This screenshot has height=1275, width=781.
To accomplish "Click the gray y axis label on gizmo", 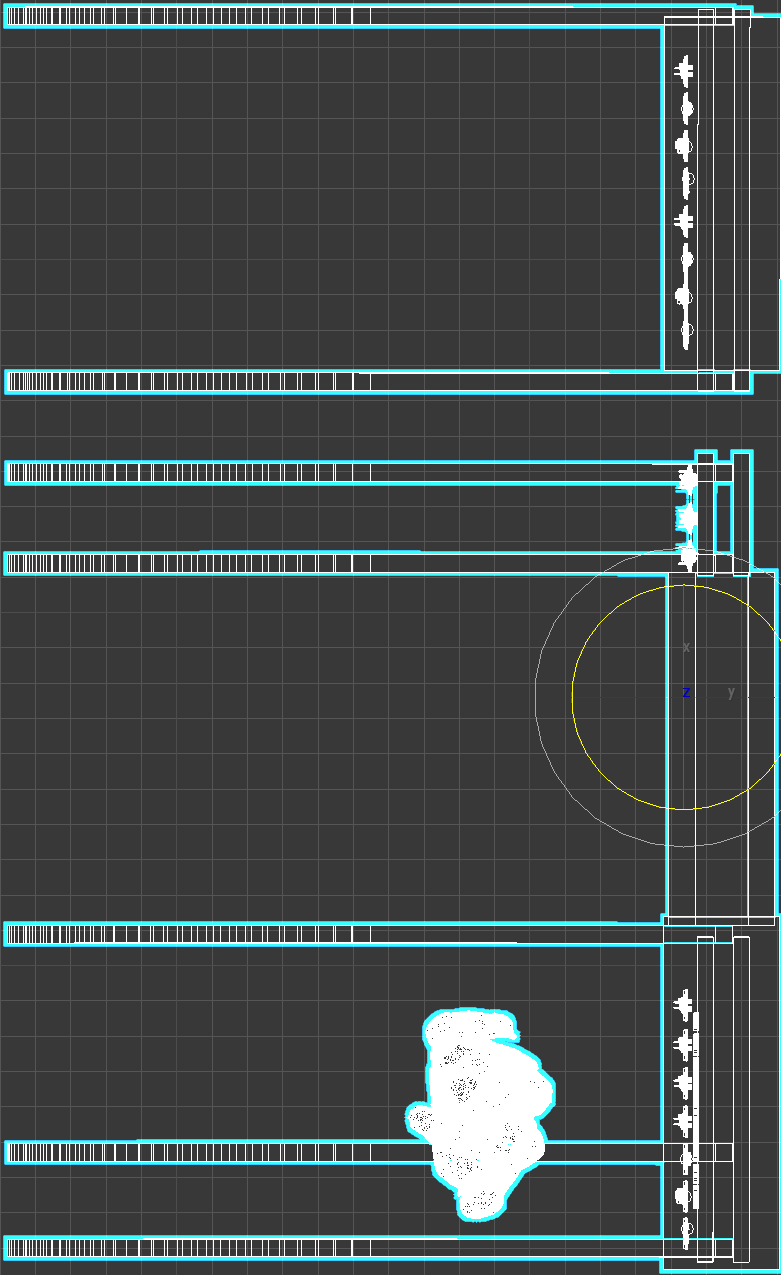I will pyautogui.click(x=731, y=692).
